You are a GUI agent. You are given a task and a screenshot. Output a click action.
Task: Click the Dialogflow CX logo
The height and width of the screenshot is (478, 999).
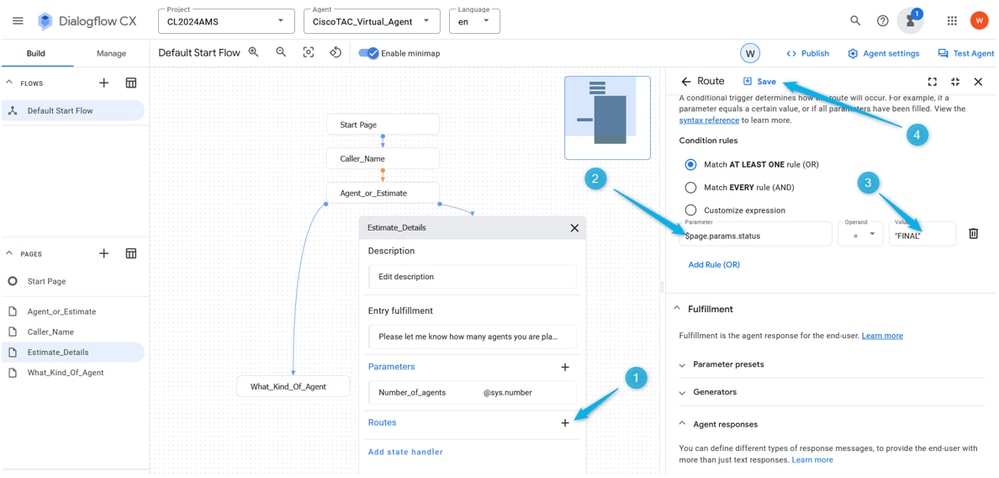click(86, 21)
